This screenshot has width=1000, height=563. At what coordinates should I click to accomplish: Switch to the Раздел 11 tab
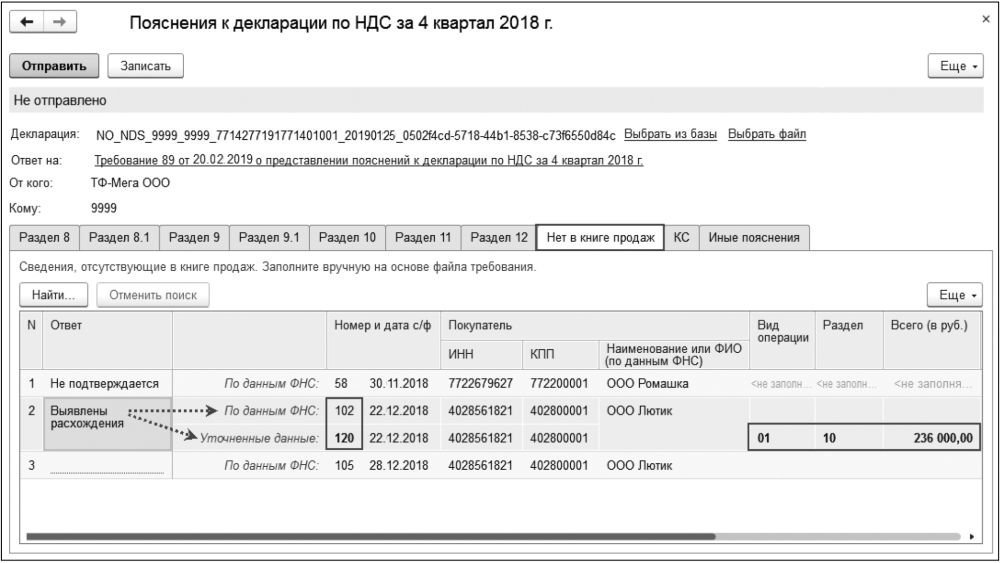423,238
